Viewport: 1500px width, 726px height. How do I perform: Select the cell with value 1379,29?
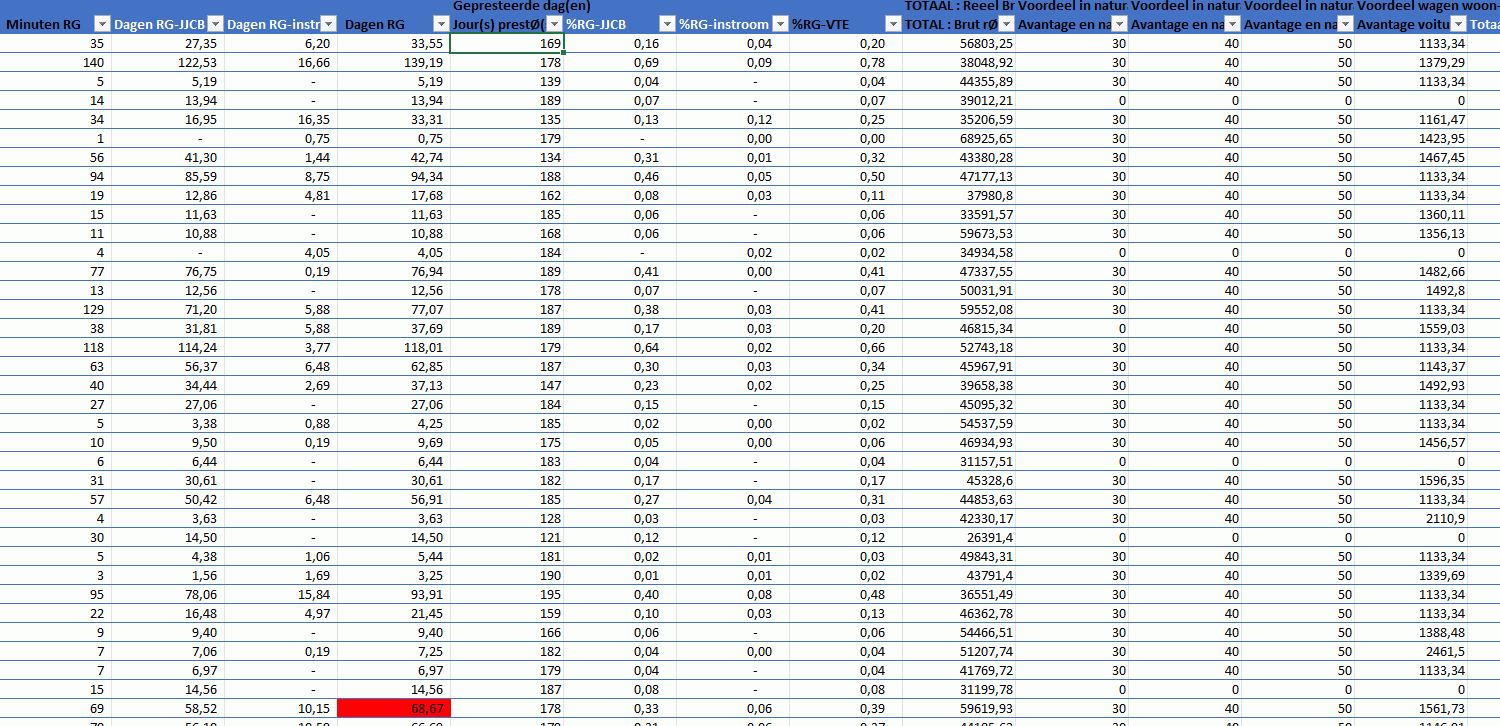coord(1412,62)
